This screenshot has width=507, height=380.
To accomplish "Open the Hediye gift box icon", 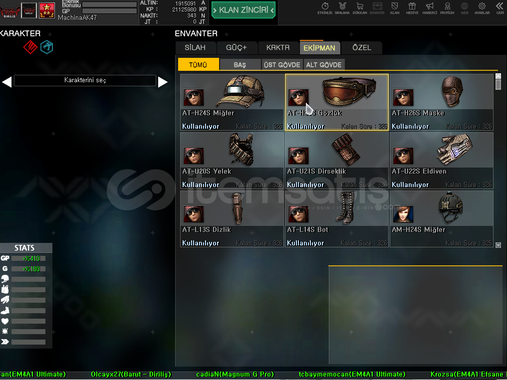I will pyautogui.click(x=412, y=7).
